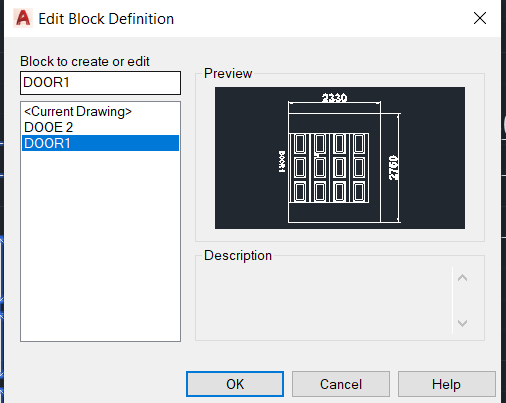Click the Description box down arrow
Viewport: 506px width, 403px height.
click(x=462, y=323)
